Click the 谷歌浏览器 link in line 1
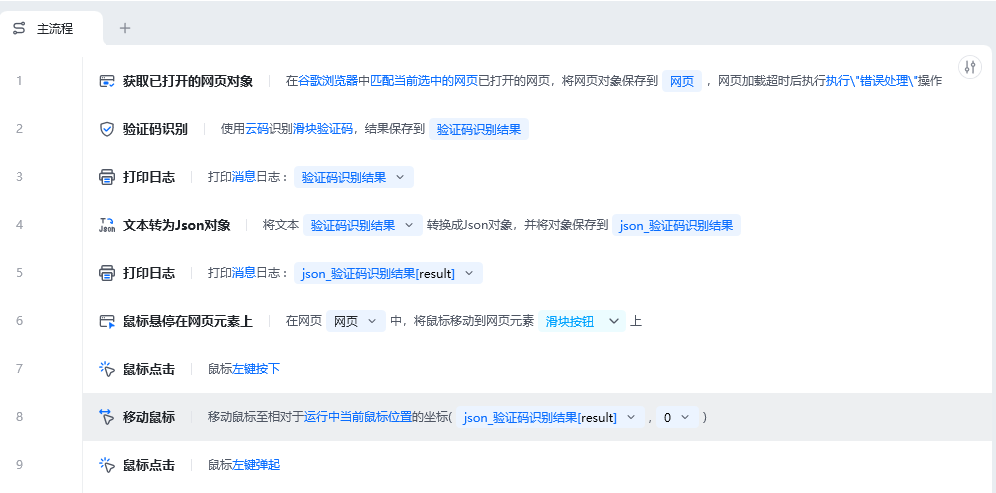 tap(328, 81)
